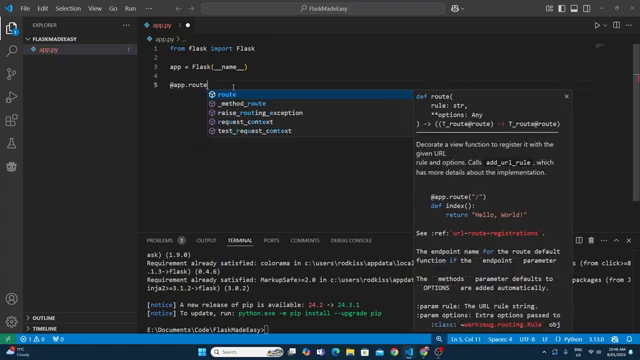
Task: Open the Copilot dropdown arrow in title bar
Action: click(x=463, y=9)
